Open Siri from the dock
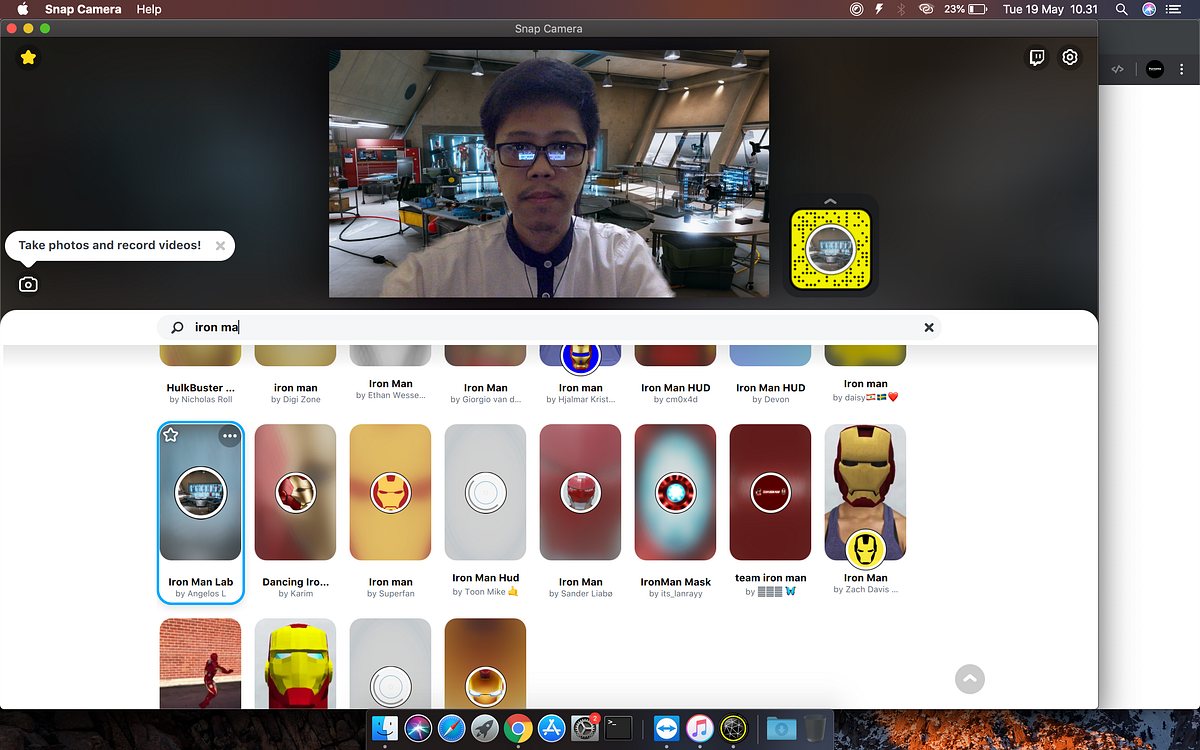The width and height of the screenshot is (1200, 750). coord(418,728)
